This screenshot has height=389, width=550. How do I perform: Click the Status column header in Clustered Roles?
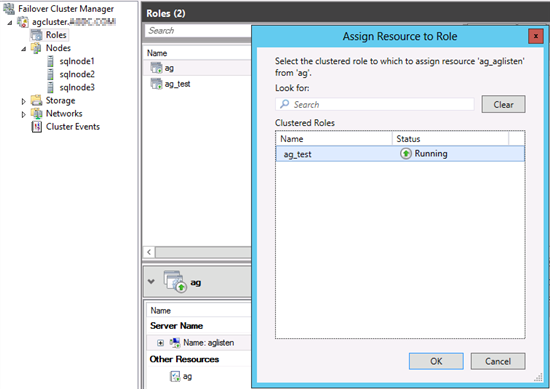click(x=450, y=139)
